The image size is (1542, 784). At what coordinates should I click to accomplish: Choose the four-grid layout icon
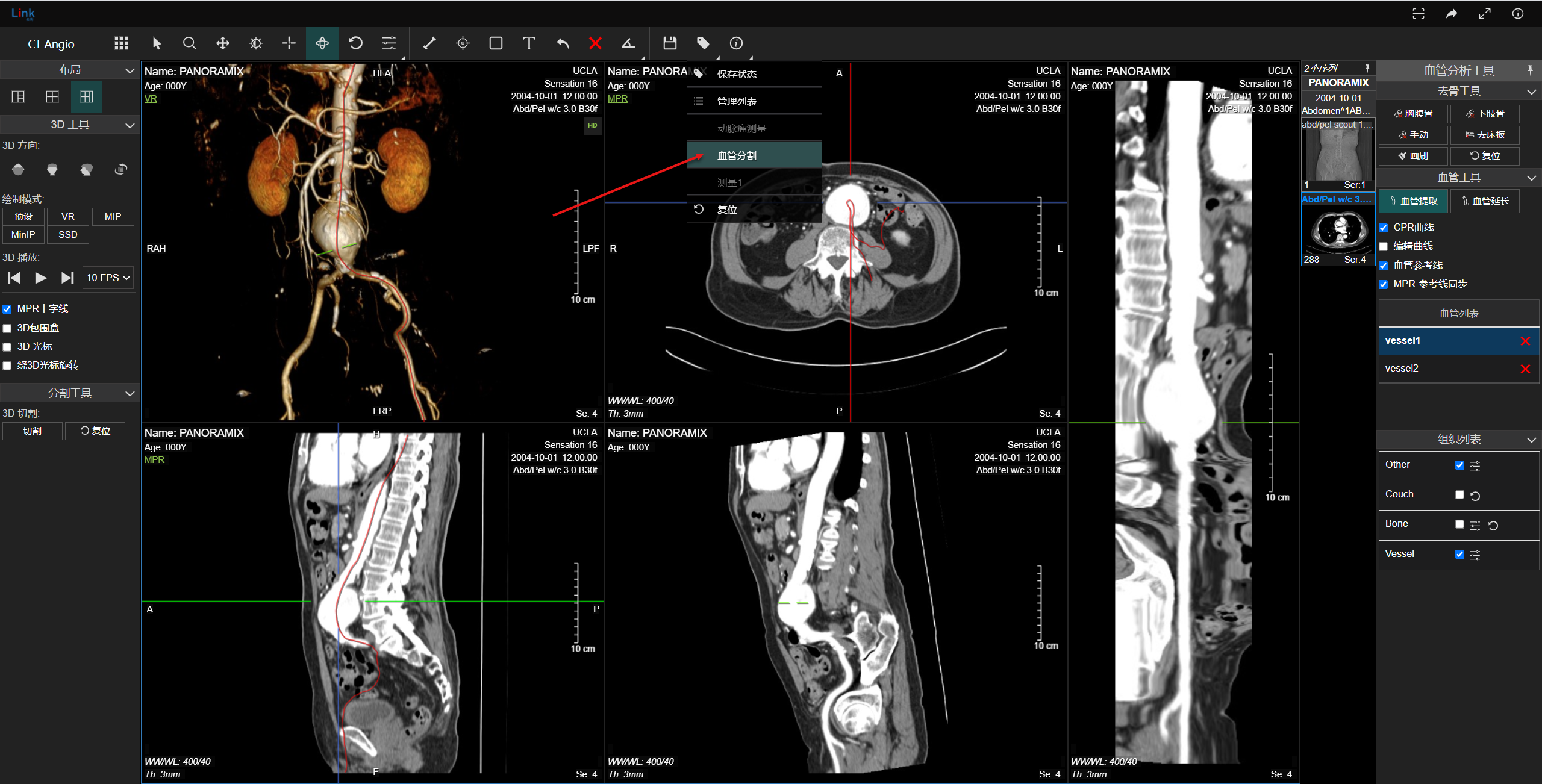52,97
